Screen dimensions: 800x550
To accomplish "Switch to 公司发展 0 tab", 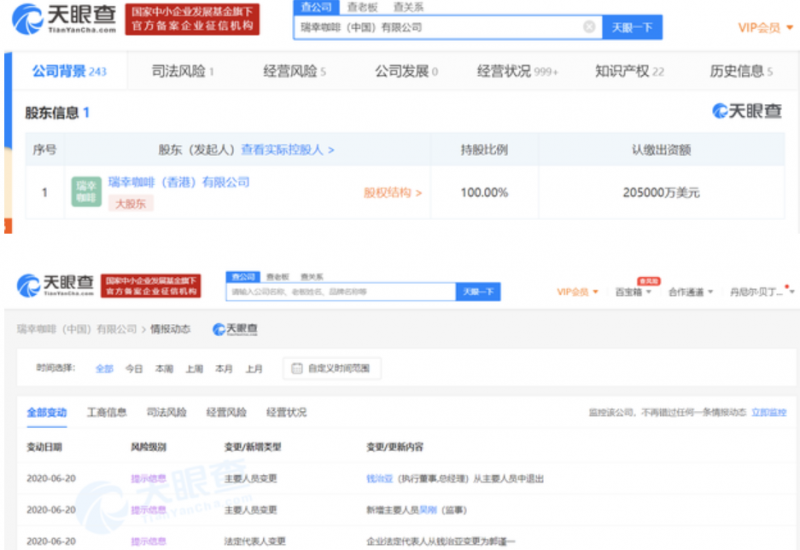I will [x=407, y=71].
